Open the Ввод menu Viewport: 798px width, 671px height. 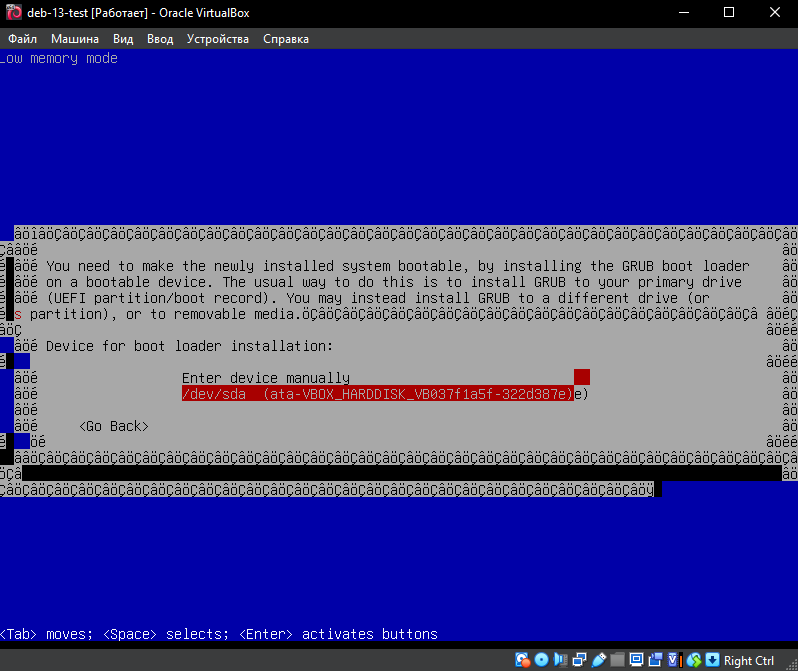(160, 39)
